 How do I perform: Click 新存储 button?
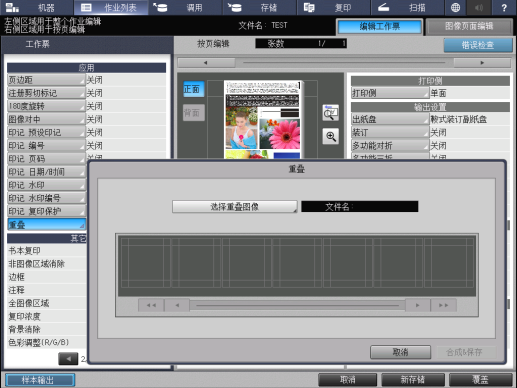coord(413,380)
